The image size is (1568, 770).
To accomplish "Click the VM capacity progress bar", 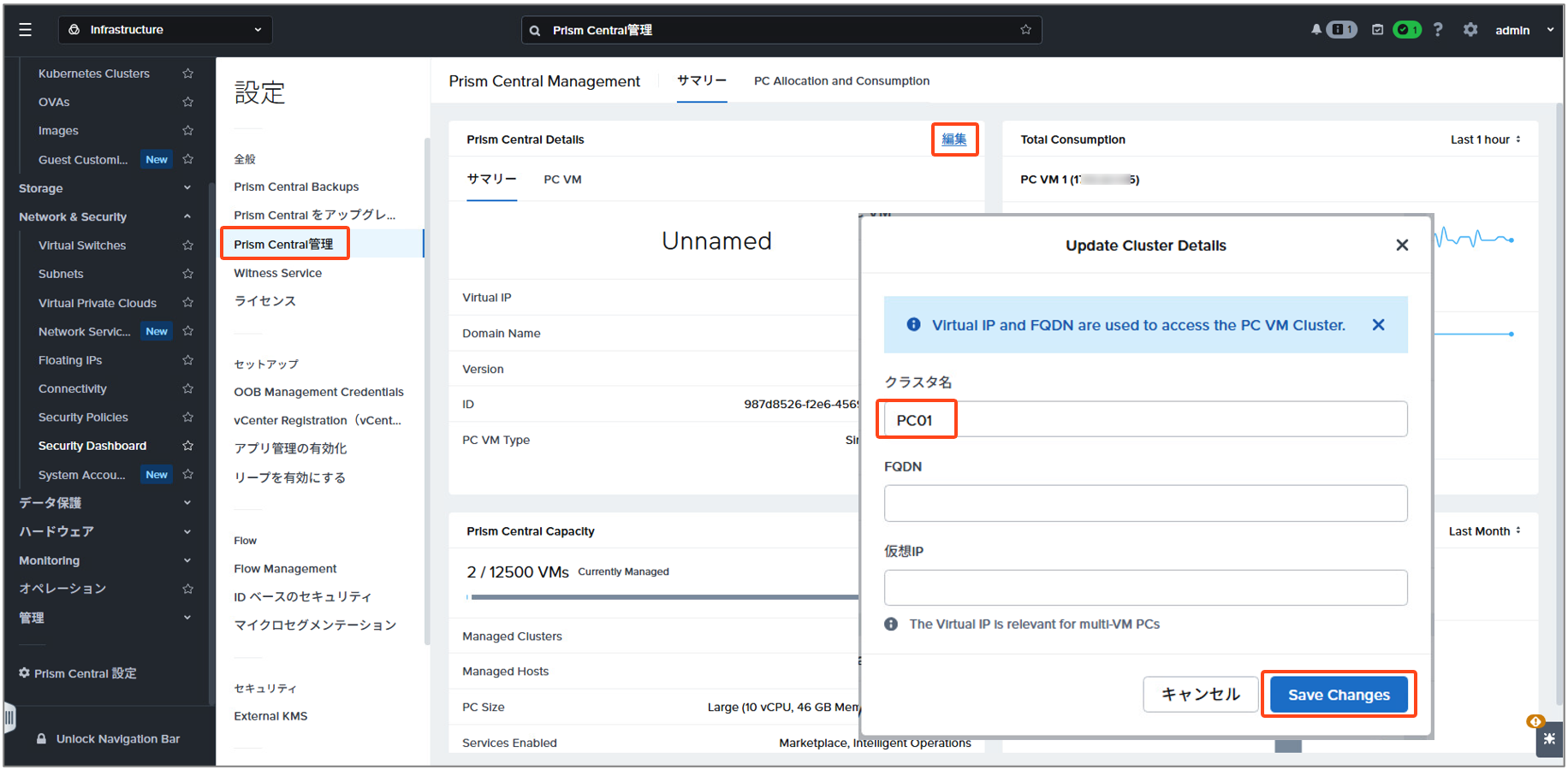I will point(662,597).
